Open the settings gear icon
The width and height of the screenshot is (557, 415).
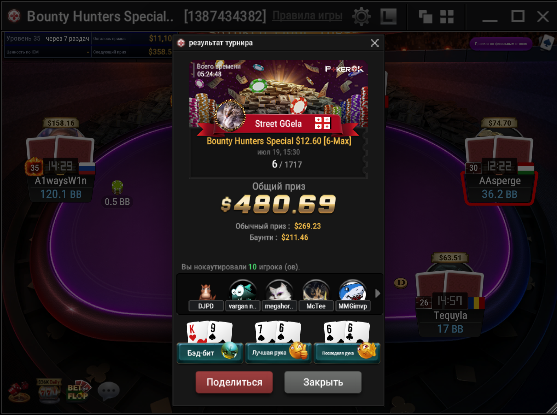tap(361, 16)
